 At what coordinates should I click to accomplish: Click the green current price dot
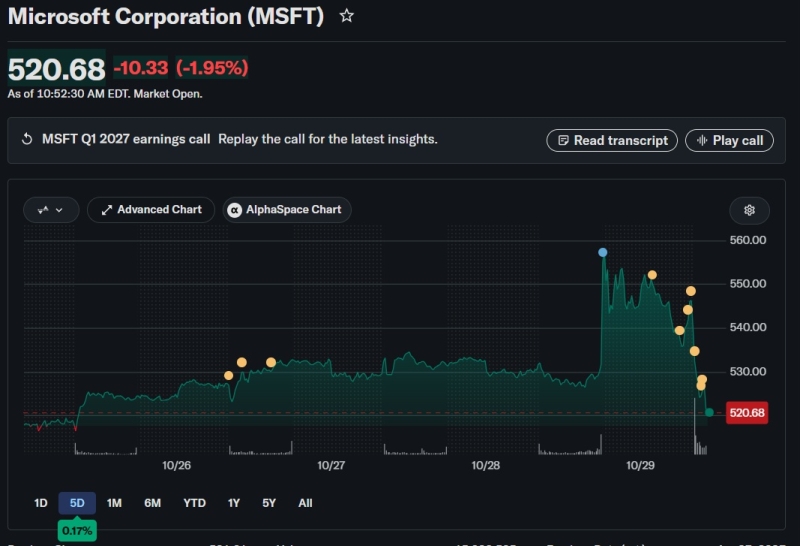click(709, 412)
